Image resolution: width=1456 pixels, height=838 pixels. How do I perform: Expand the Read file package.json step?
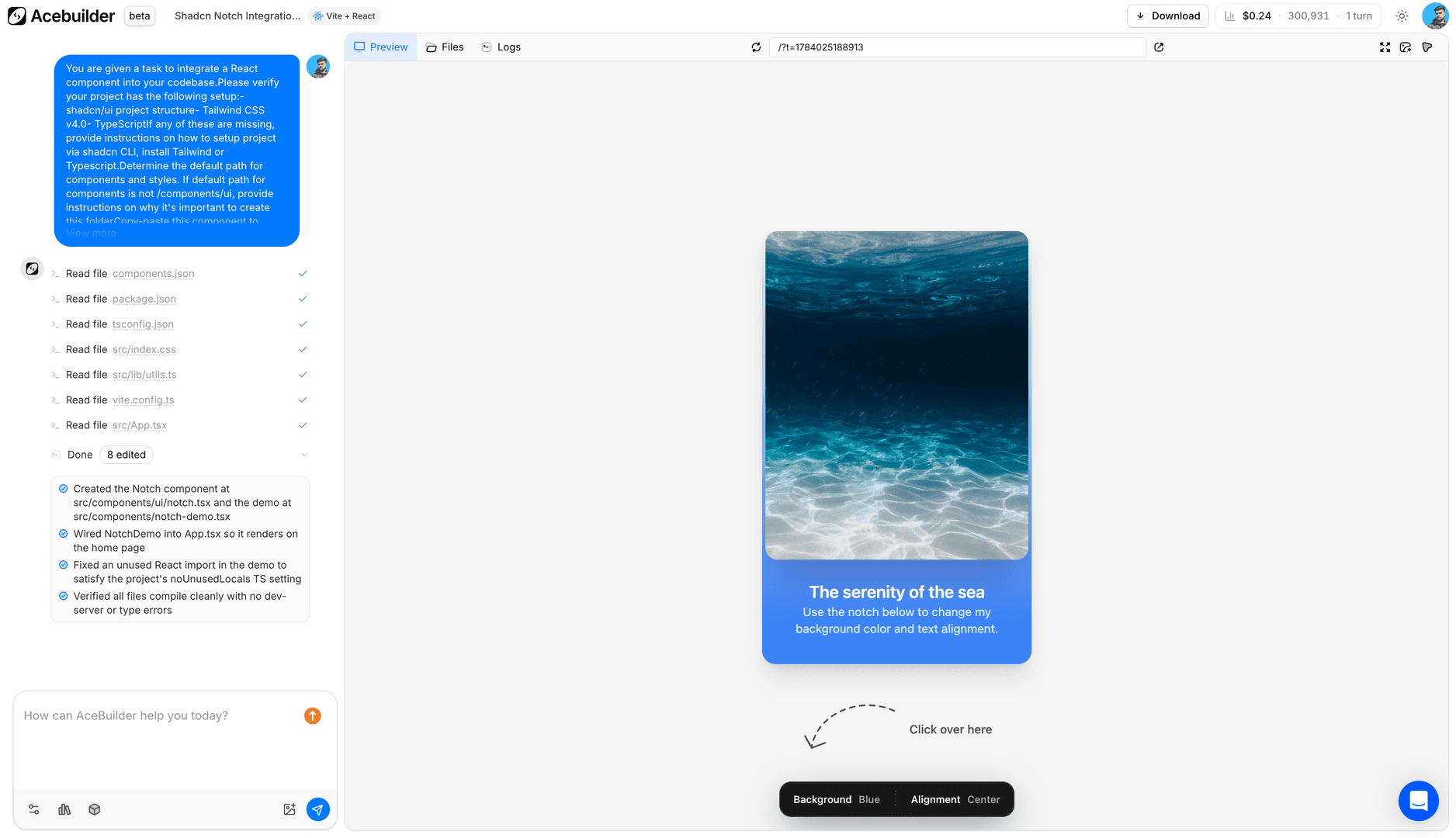(x=179, y=299)
